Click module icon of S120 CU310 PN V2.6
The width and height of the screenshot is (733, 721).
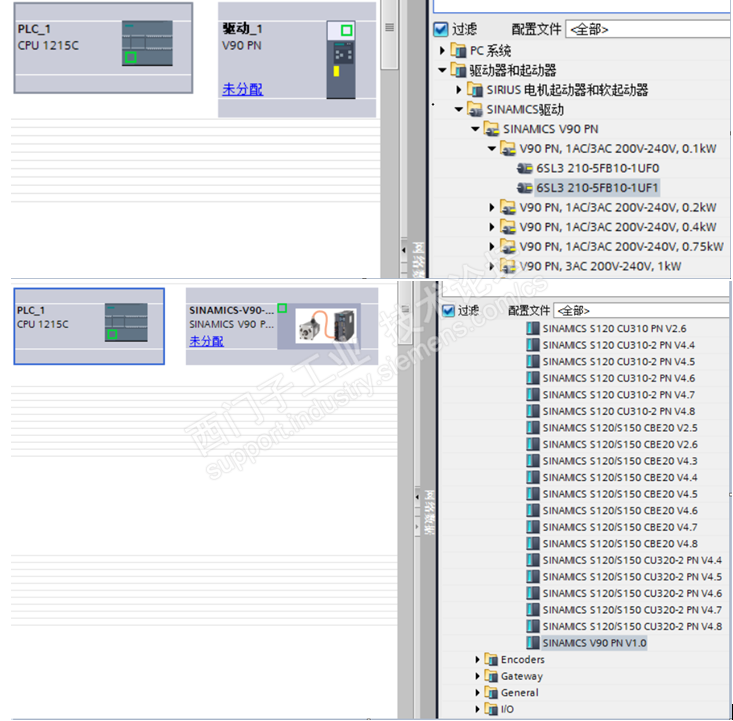tap(532, 328)
